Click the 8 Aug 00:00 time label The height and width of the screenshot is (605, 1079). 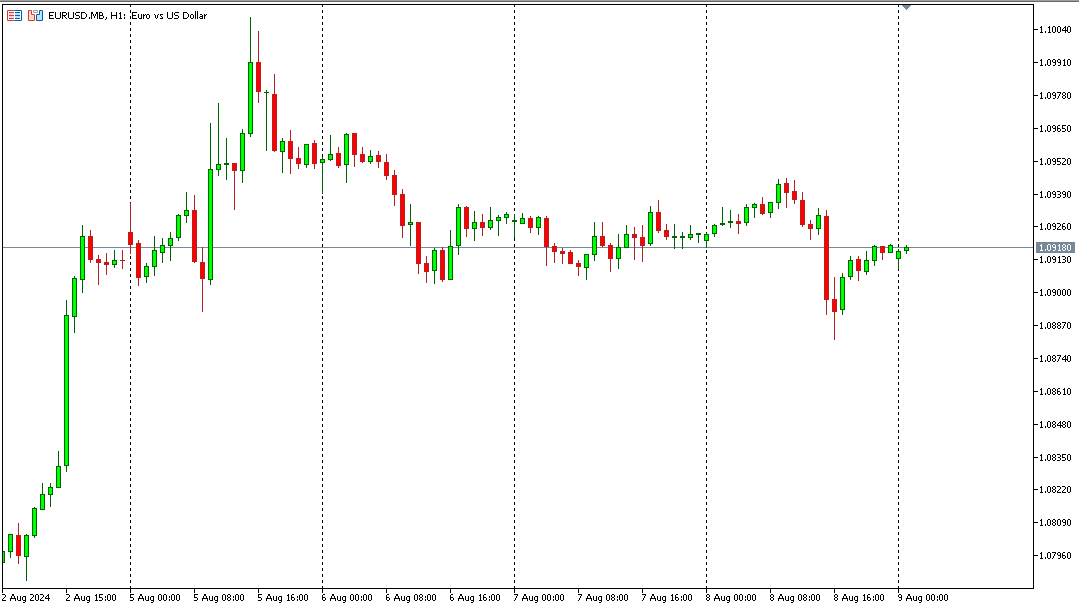[731, 597]
